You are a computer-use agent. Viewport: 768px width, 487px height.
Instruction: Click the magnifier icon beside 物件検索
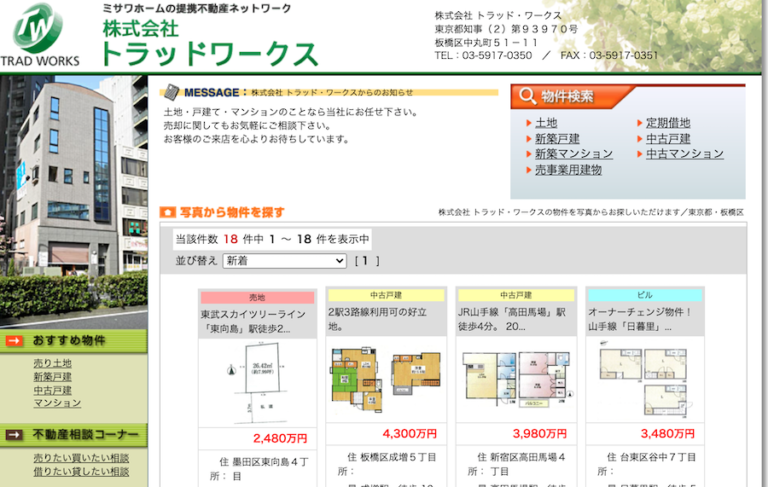pos(528,96)
